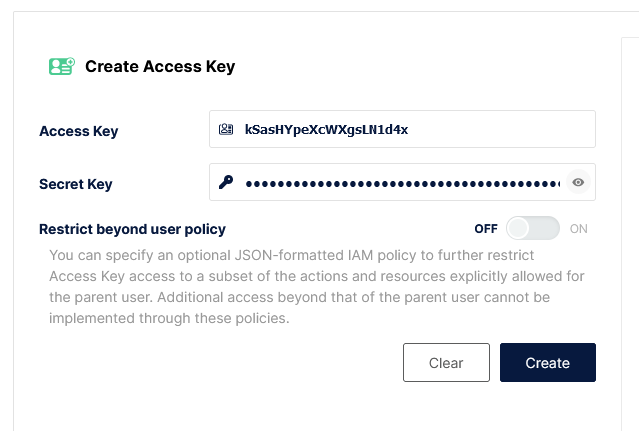Click the access key value kSasHYpeXcWXgsLN1d4x

[x=326, y=129]
